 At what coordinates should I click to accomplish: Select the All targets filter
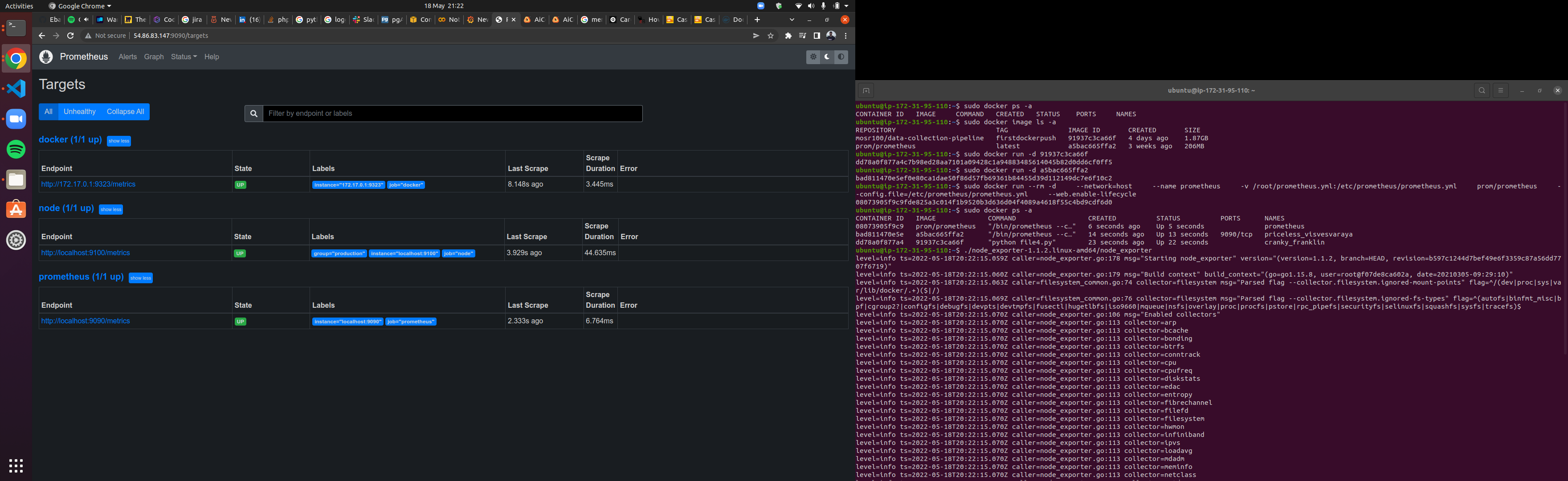[x=48, y=111]
